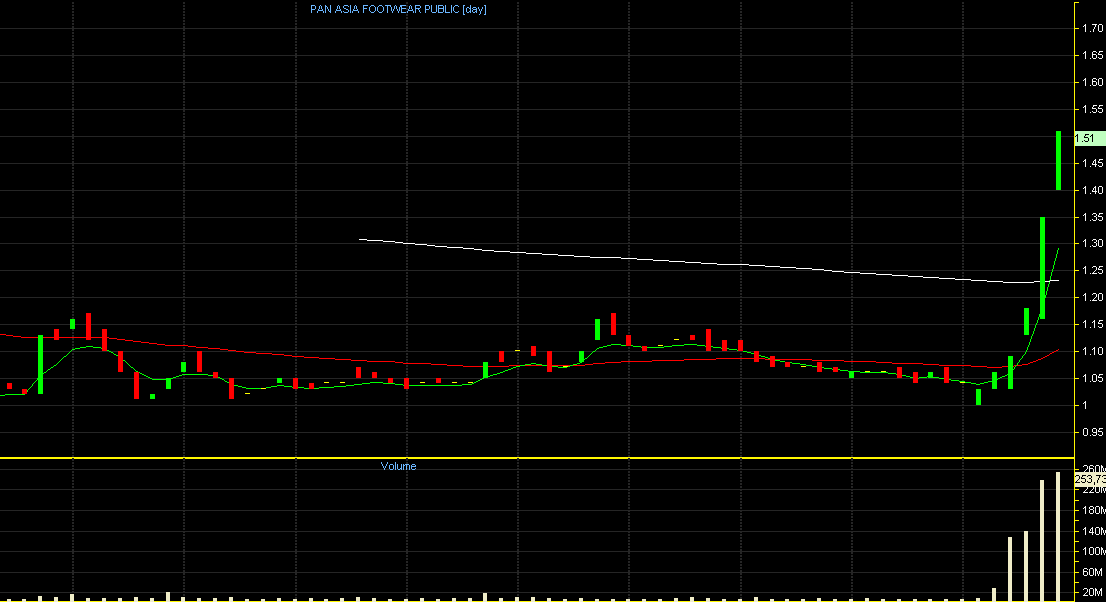Click the 1.20 price axis label
The width and height of the screenshot is (1106, 602).
1093,297
